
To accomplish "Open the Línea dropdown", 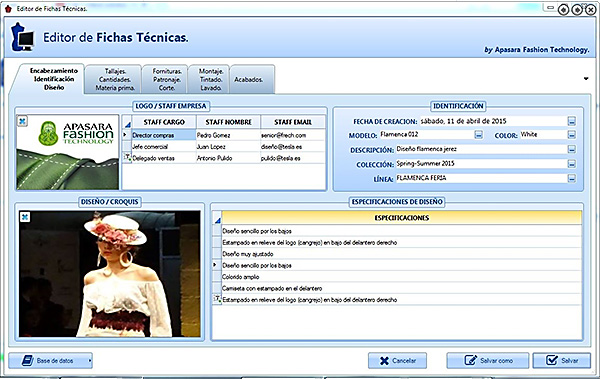I will (x=571, y=178).
